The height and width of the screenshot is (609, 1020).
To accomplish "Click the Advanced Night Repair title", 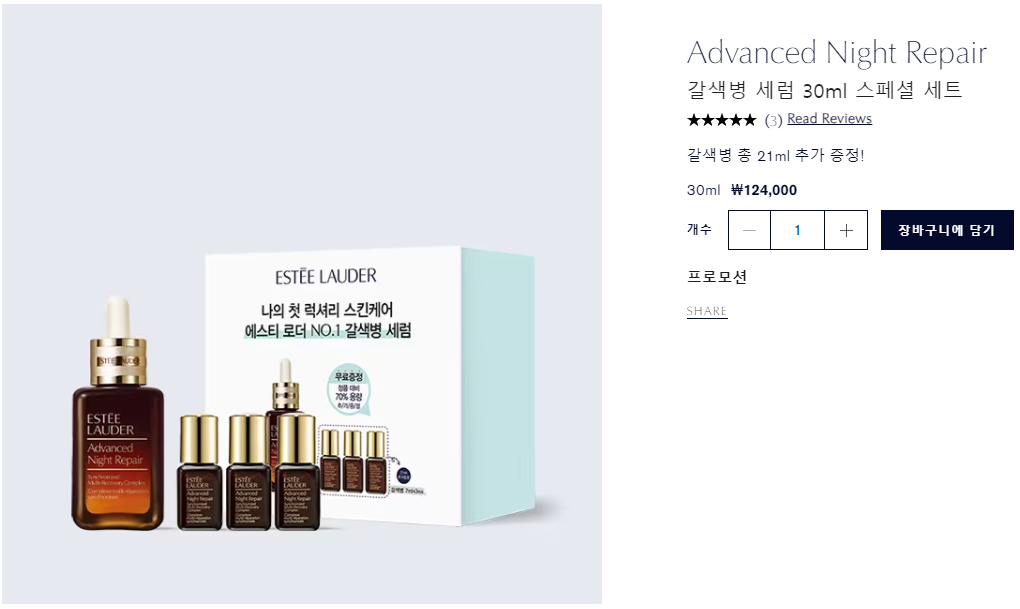I will tap(837, 53).
